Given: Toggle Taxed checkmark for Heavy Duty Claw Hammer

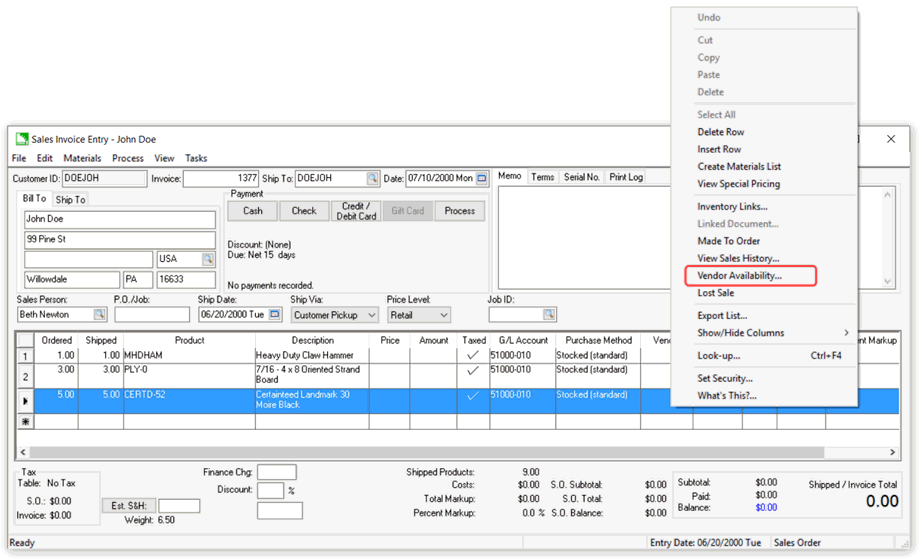Looking at the screenshot, I should 473,355.
